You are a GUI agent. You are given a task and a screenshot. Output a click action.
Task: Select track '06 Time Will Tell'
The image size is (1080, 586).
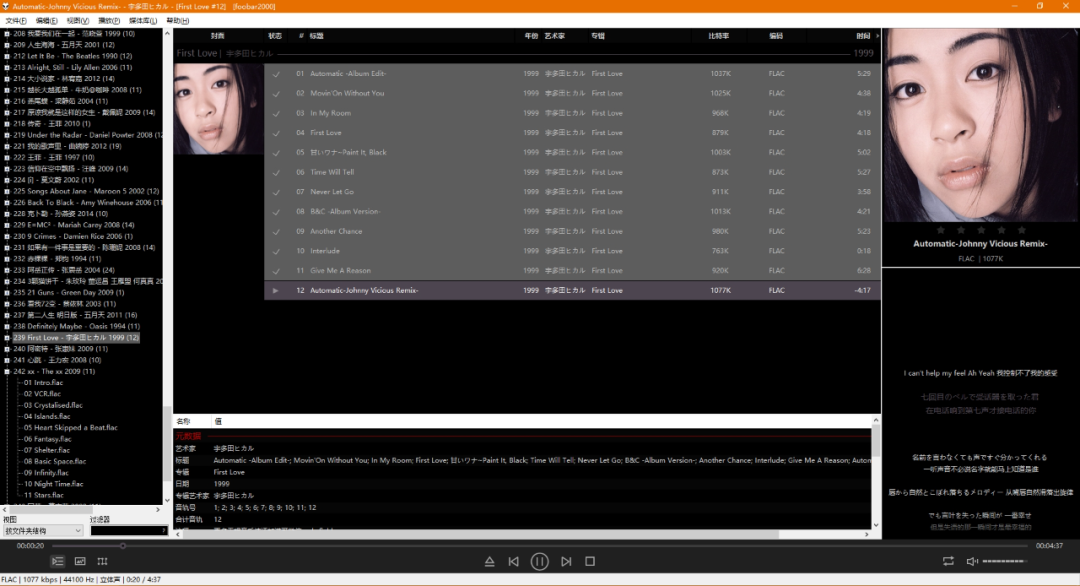coord(572,172)
